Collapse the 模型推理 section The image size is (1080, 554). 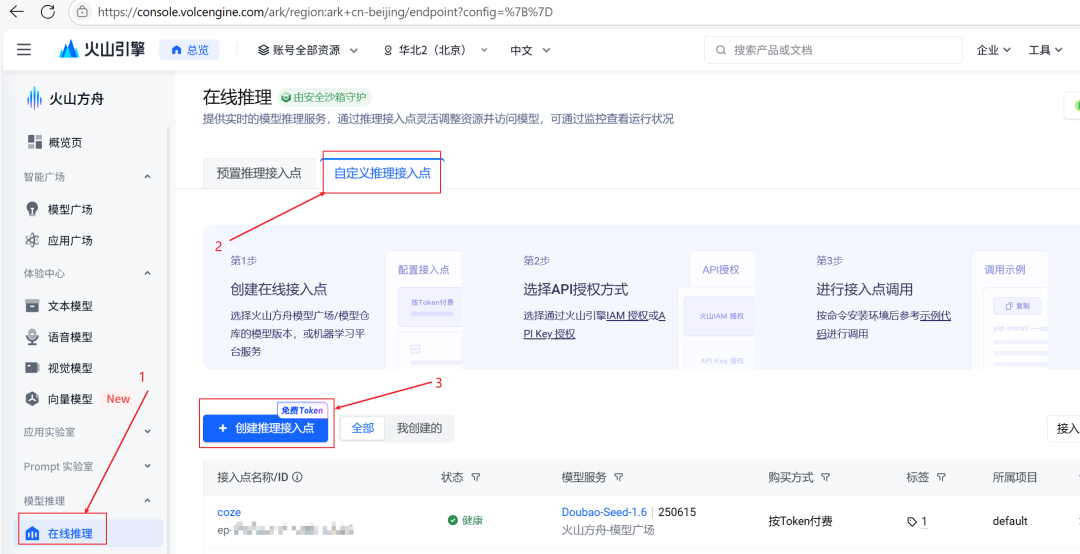coord(147,501)
